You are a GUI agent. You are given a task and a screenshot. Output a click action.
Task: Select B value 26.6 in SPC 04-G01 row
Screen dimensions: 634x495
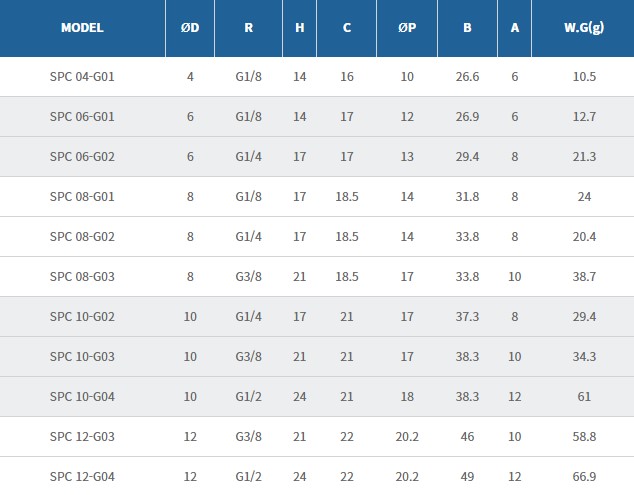click(x=467, y=76)
